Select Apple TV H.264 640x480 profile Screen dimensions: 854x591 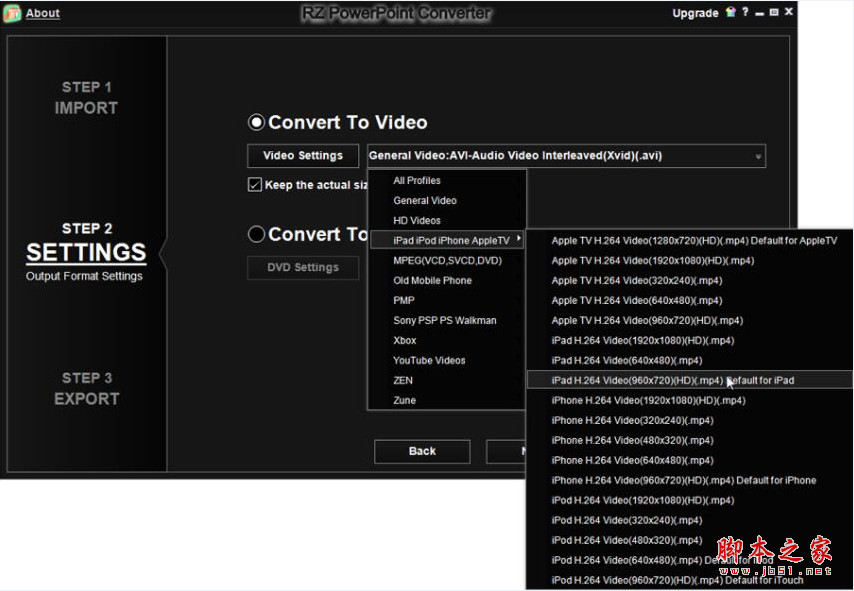click(690, 300)
